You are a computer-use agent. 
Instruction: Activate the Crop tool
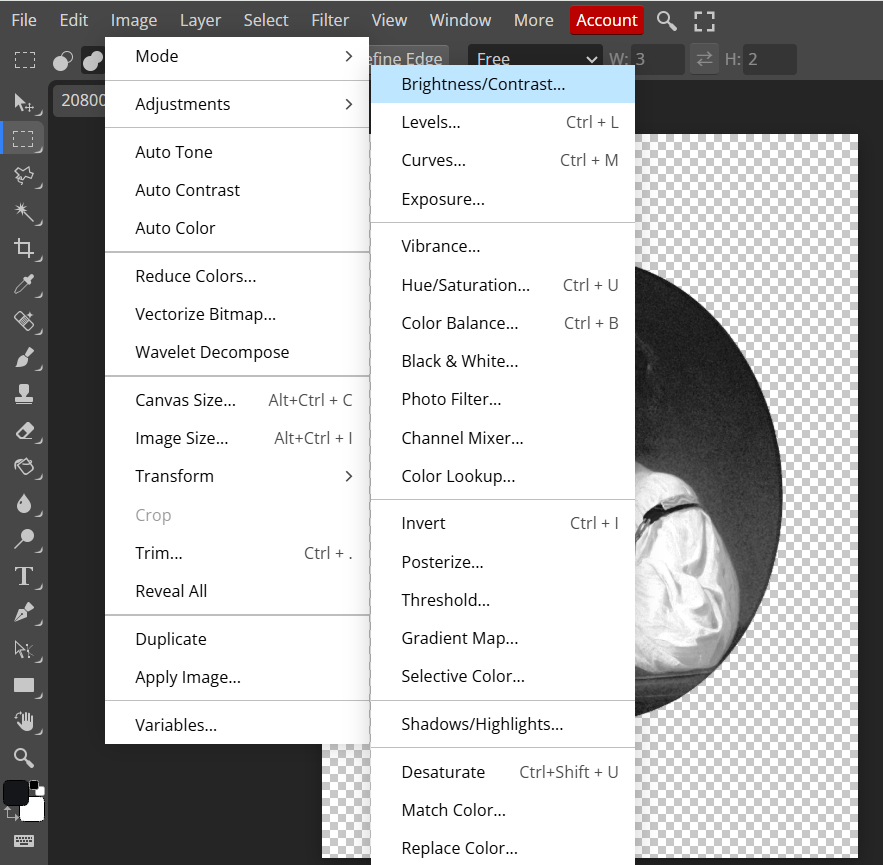[24, 249]
